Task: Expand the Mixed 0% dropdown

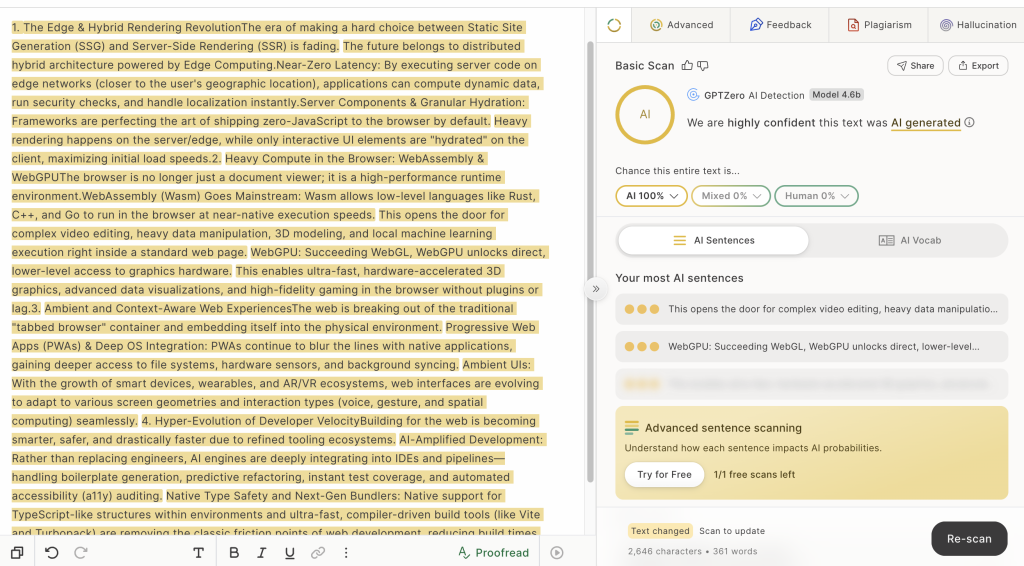Action: tap(731, 196)
